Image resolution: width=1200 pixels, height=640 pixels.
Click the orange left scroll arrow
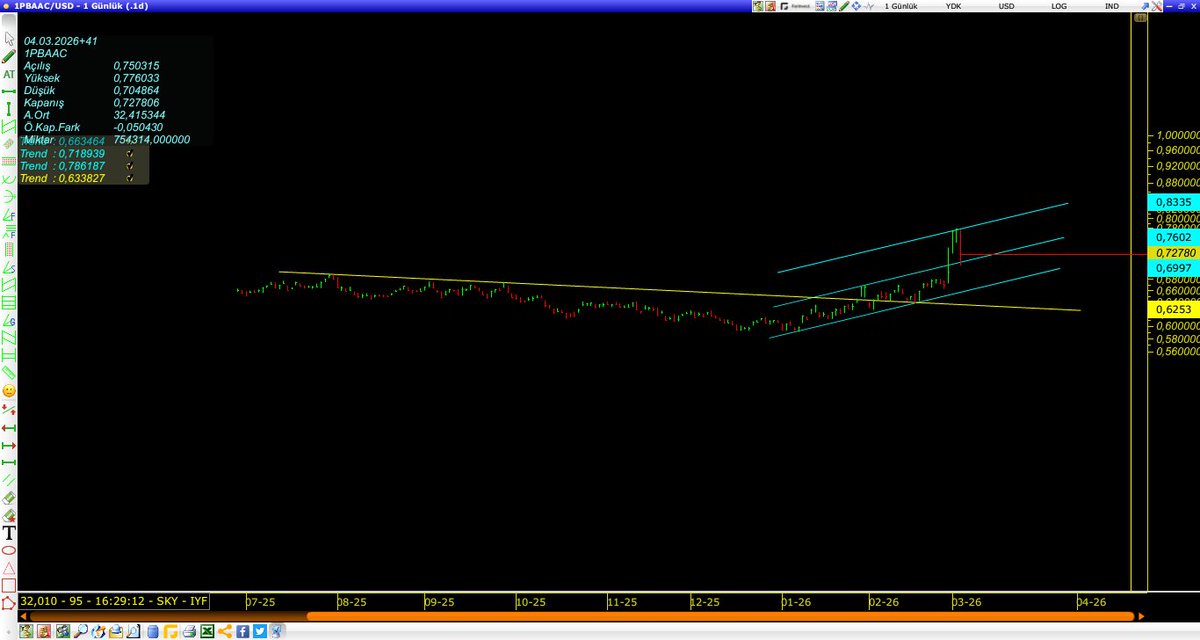[24, 617]
